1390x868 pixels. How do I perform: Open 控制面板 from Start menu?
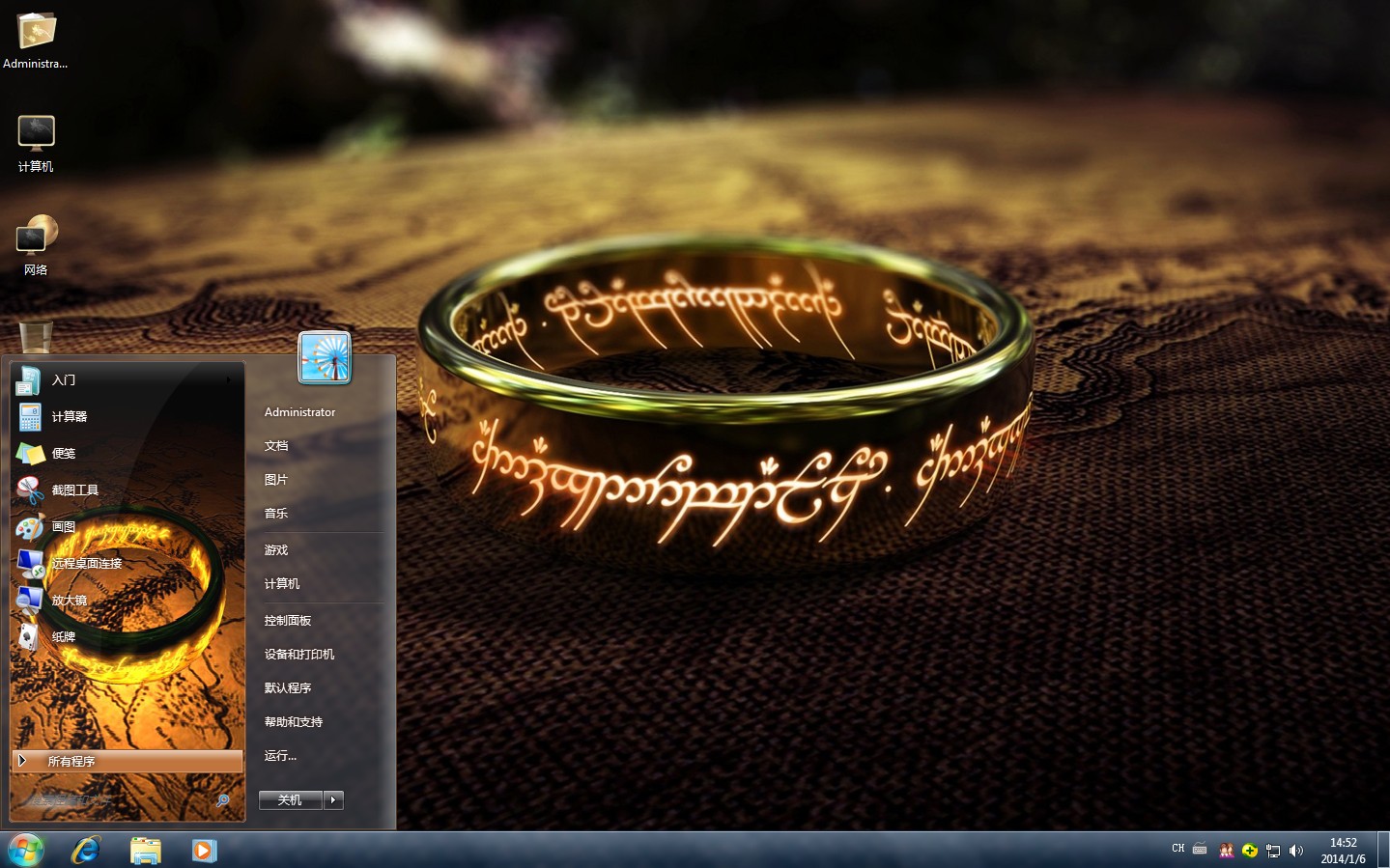[288, 621]
